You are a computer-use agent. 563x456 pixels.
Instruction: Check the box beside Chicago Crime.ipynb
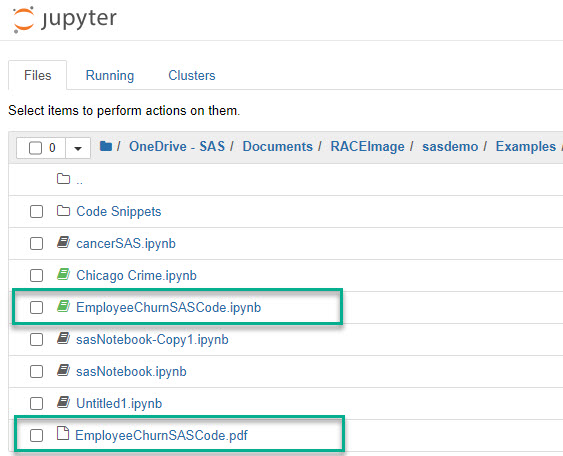(x=36, y=275)
